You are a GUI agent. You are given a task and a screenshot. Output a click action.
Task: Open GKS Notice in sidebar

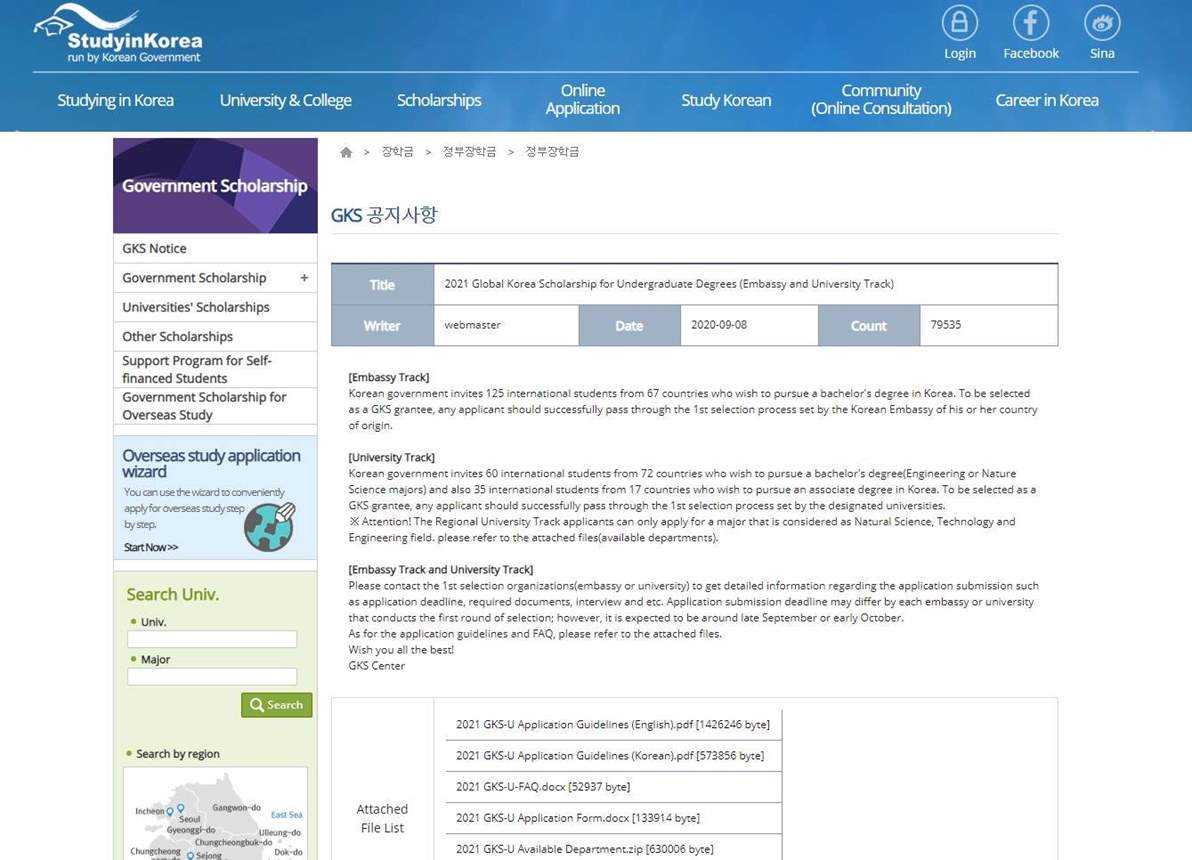(155, 248)
